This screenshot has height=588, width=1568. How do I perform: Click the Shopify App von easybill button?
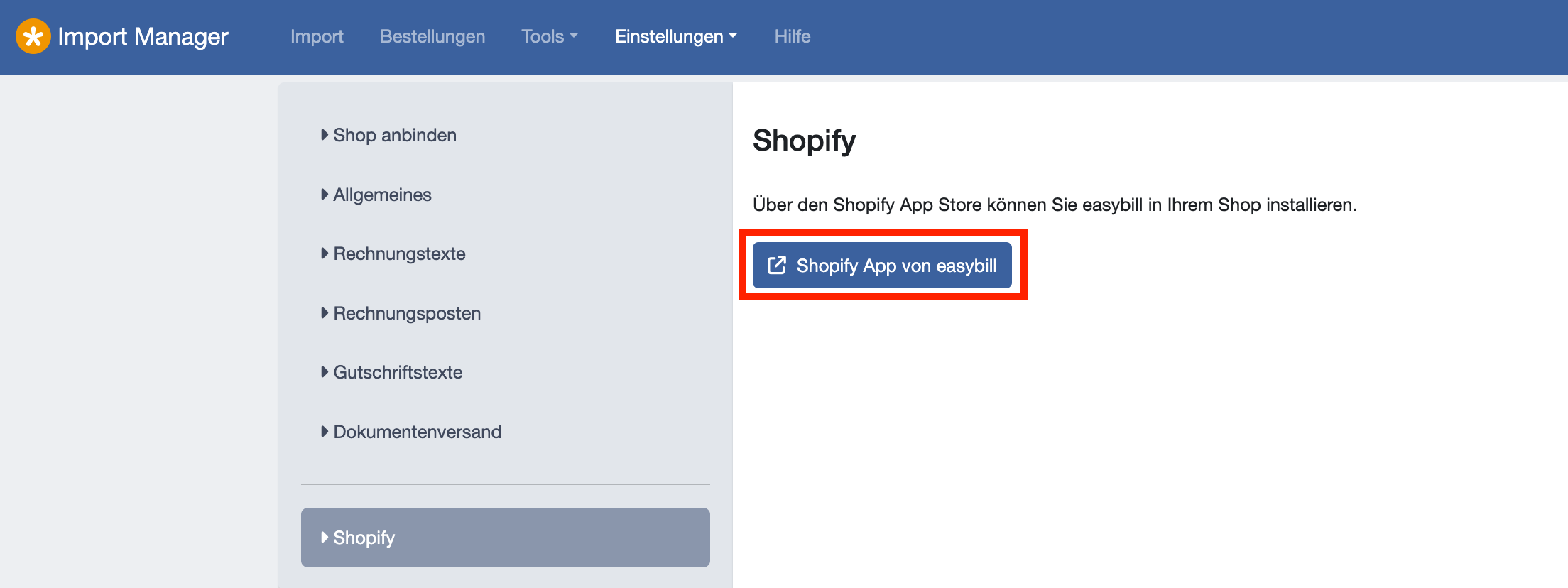(882, 266)
